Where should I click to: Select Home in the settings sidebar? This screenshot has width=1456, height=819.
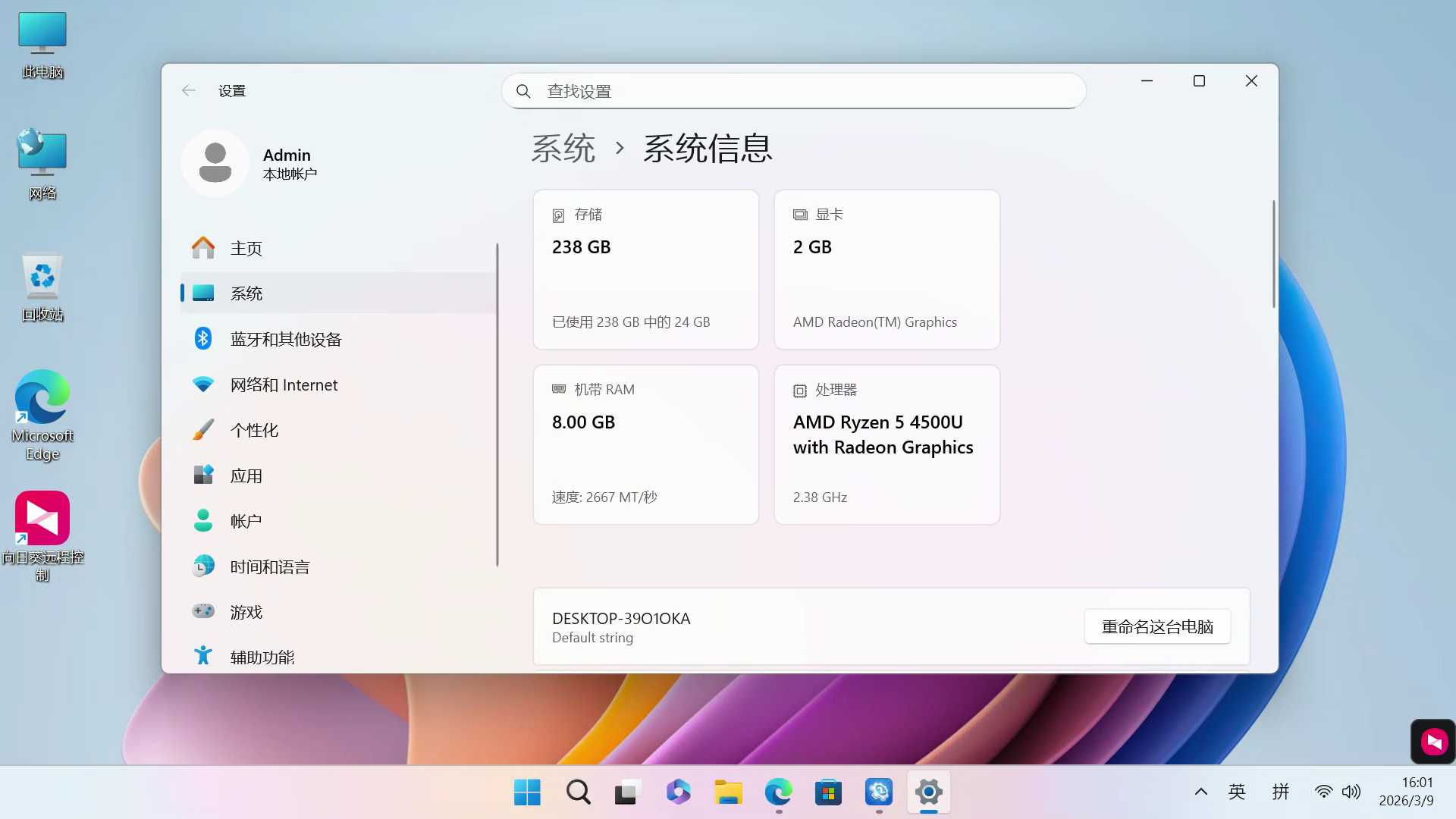[246, 248]
